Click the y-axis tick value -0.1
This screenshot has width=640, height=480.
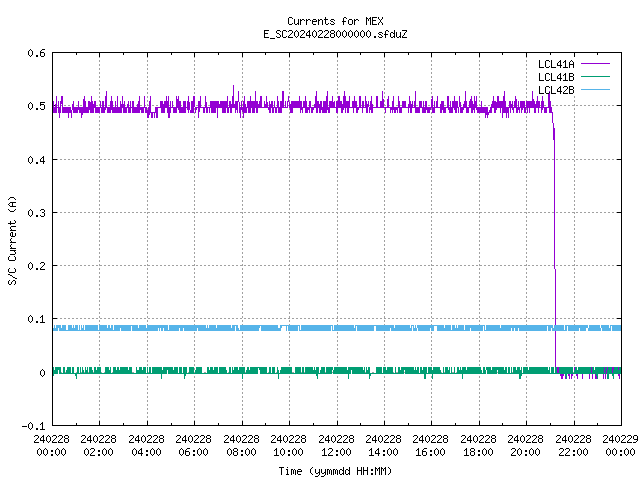33,426
